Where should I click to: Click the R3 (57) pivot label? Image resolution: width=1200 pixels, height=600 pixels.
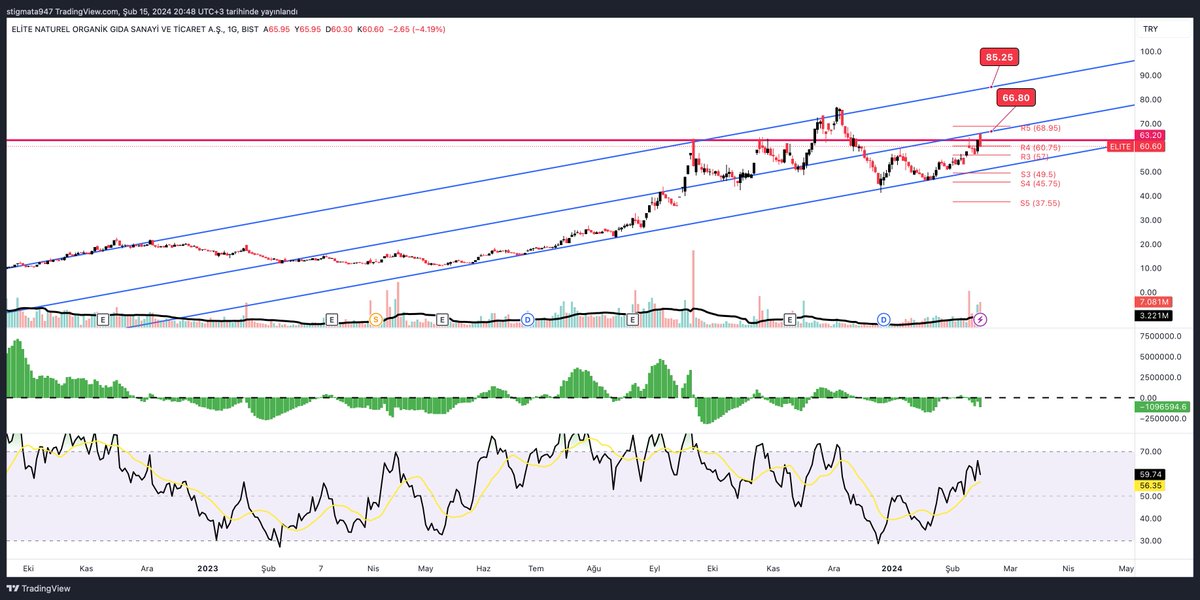(x=1034, y=157)
